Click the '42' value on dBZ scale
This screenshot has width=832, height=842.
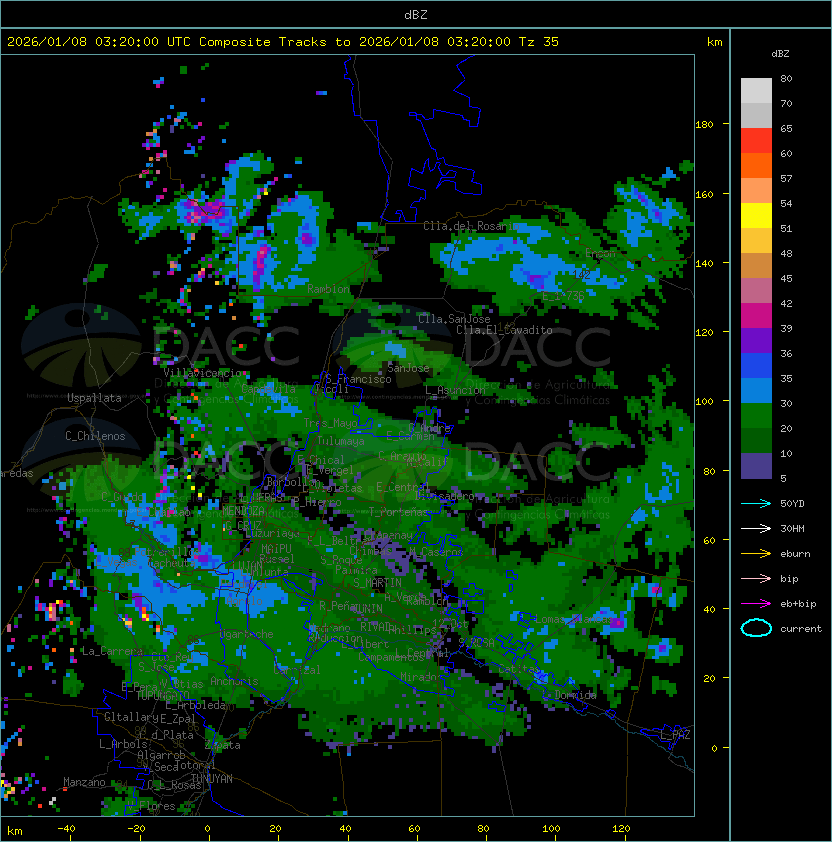[x=786, y=303]
